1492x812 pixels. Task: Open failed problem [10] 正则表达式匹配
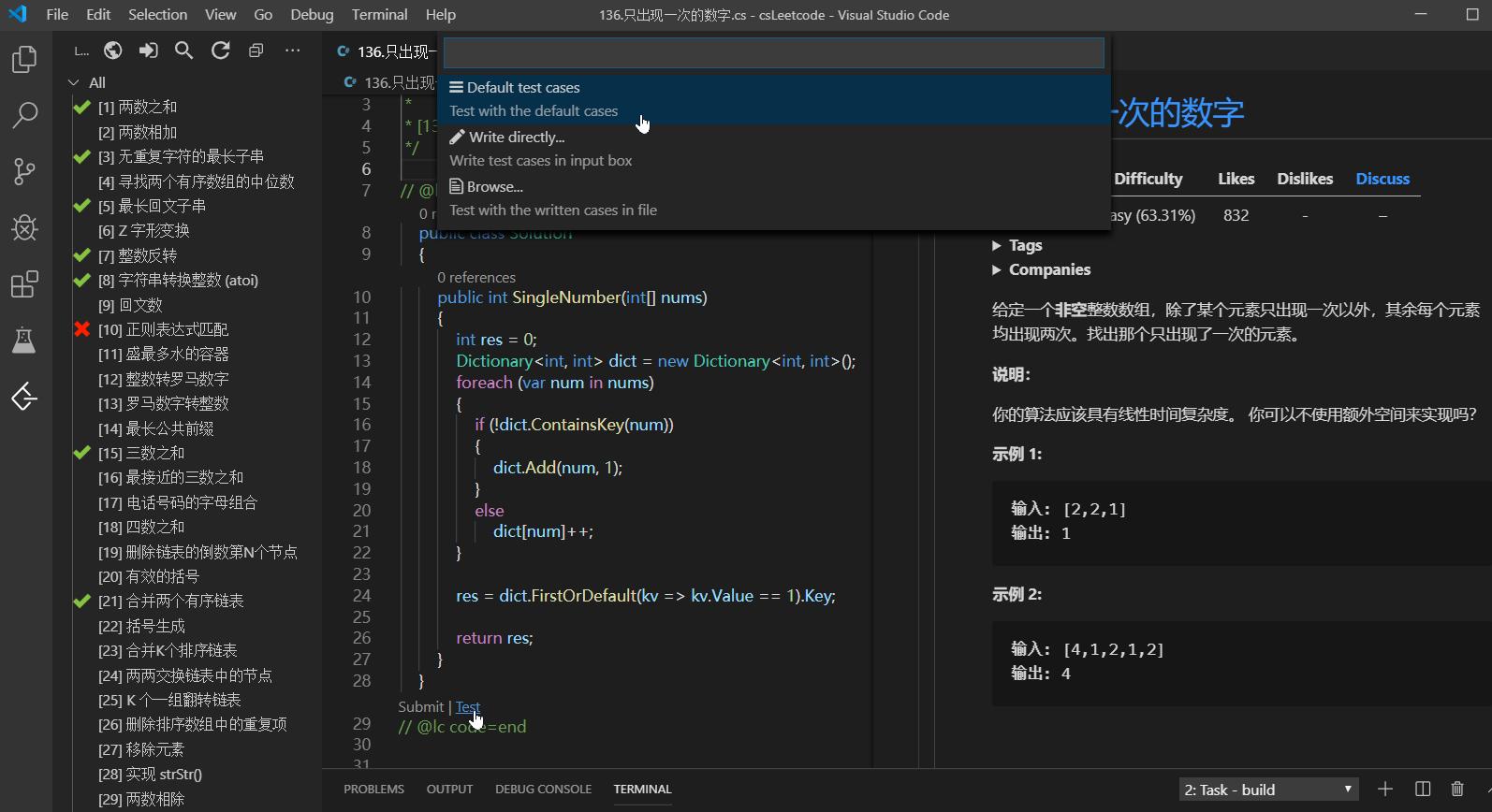click(x=163, y=329)
